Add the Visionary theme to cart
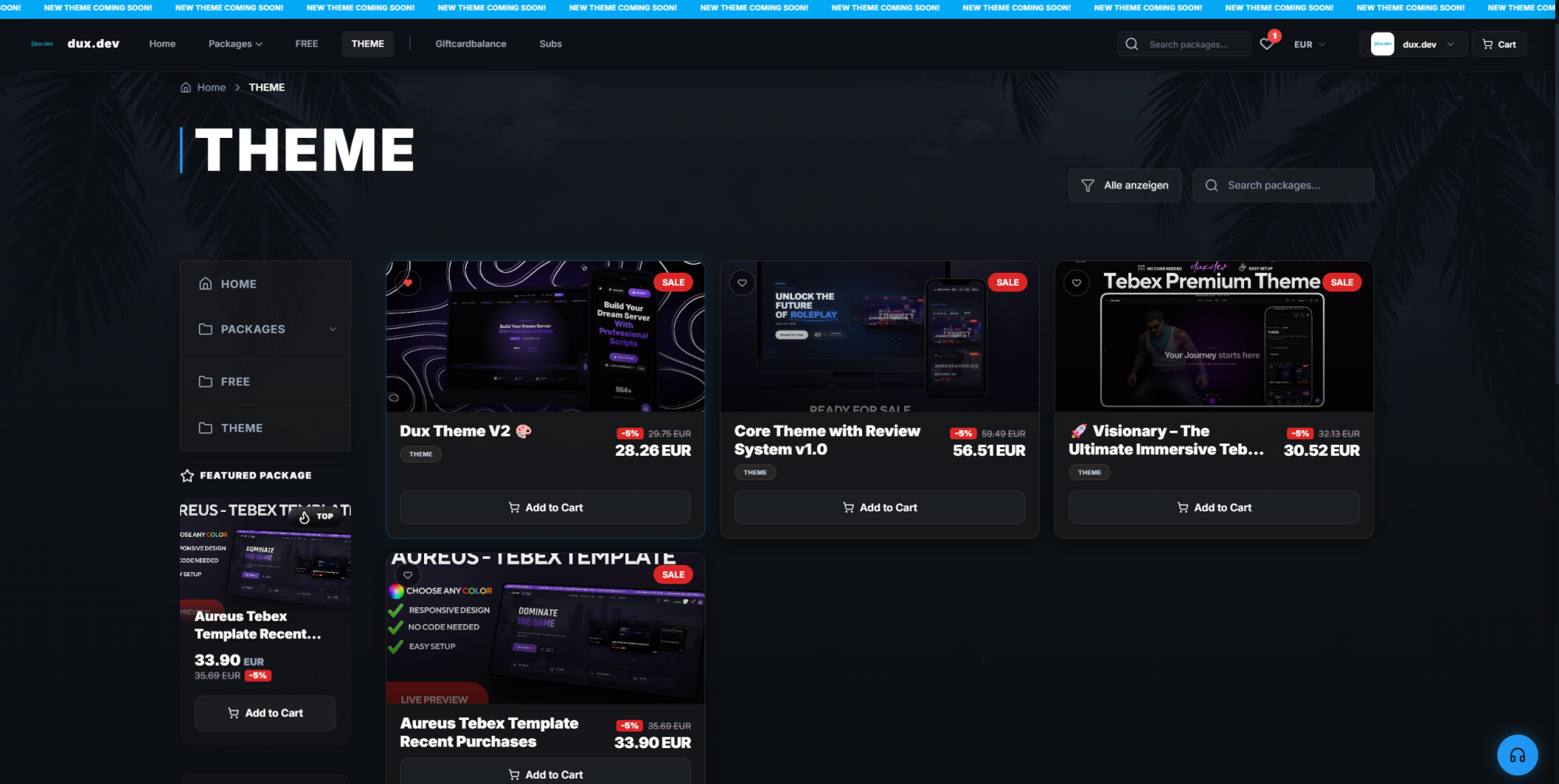The height and width of the screenshot is (784, 1559). click(1214, 507)
